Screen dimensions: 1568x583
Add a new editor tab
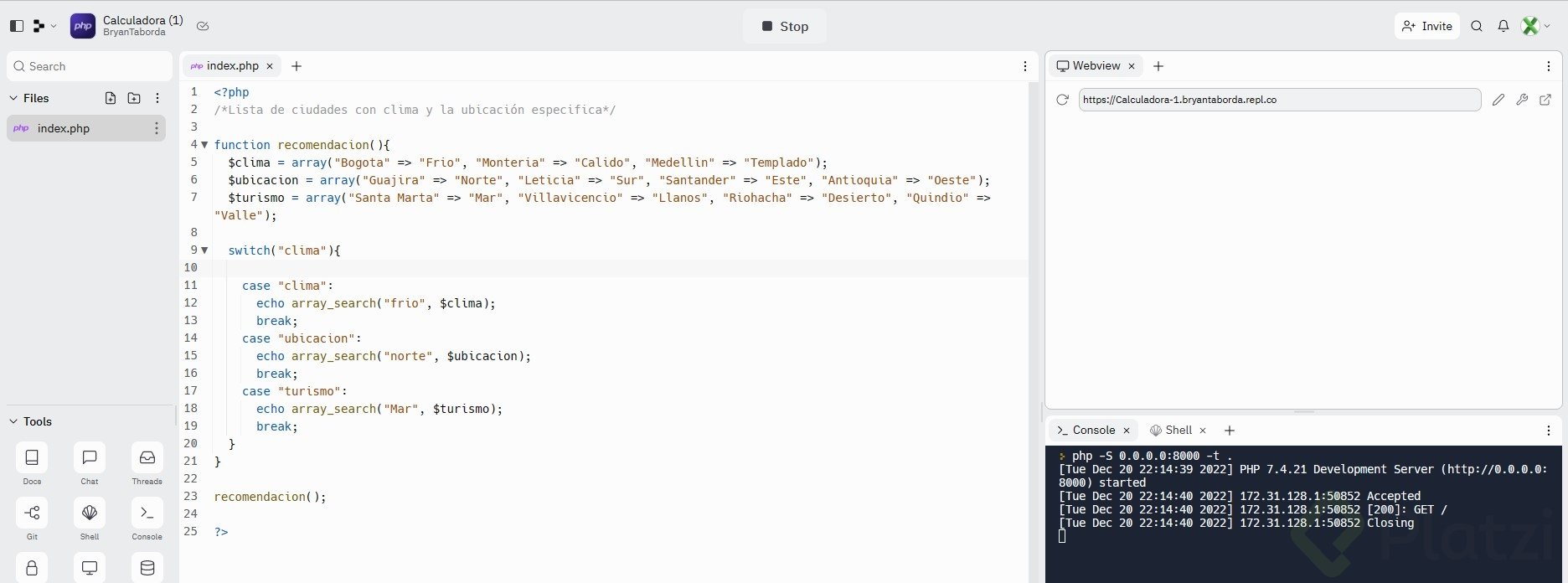click(x=297, y=65)
